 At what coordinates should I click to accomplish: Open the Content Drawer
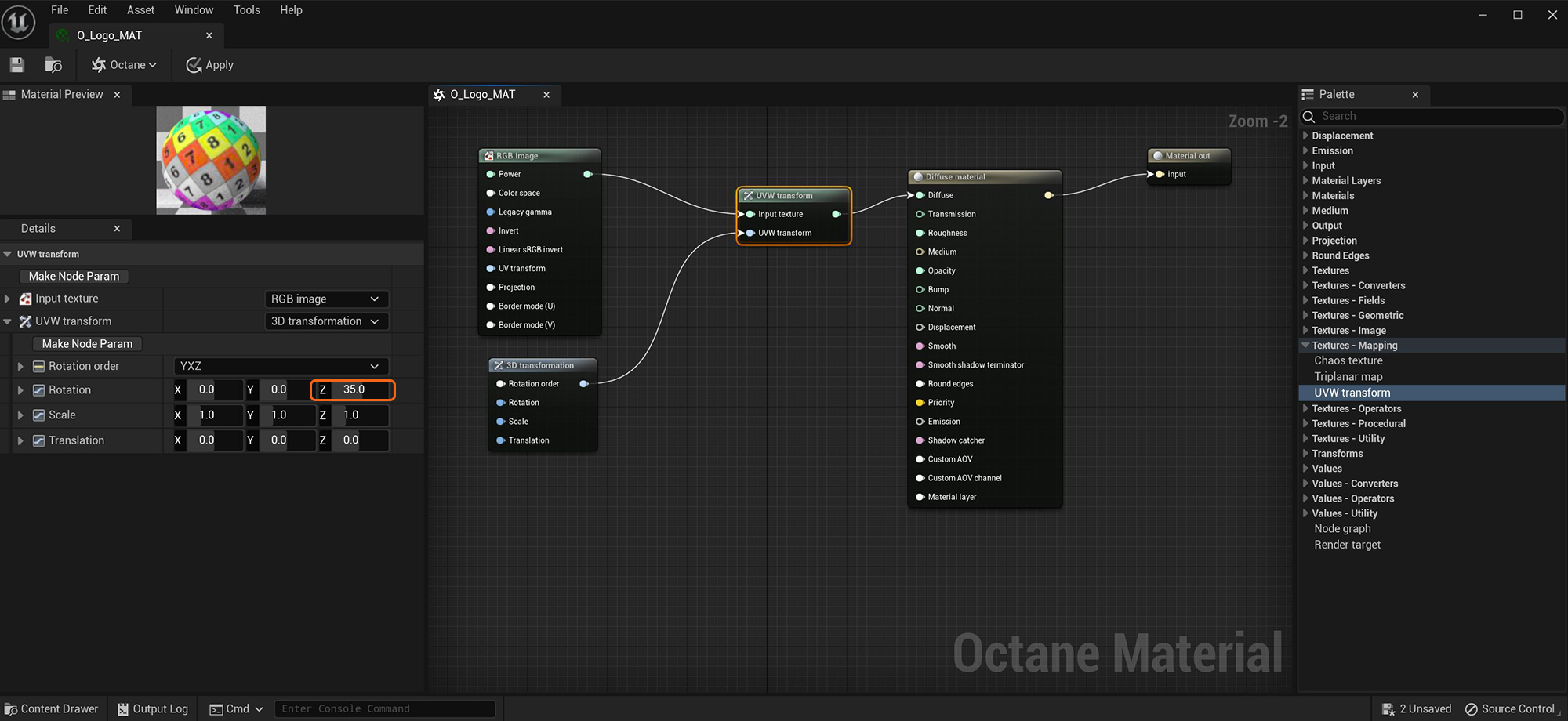[52, 708]
